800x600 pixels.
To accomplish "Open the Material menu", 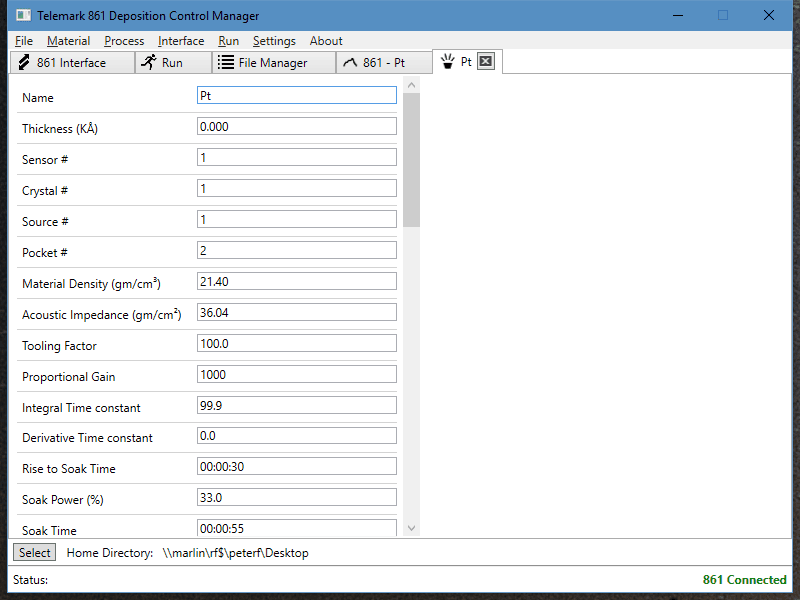I will (68, 41).
